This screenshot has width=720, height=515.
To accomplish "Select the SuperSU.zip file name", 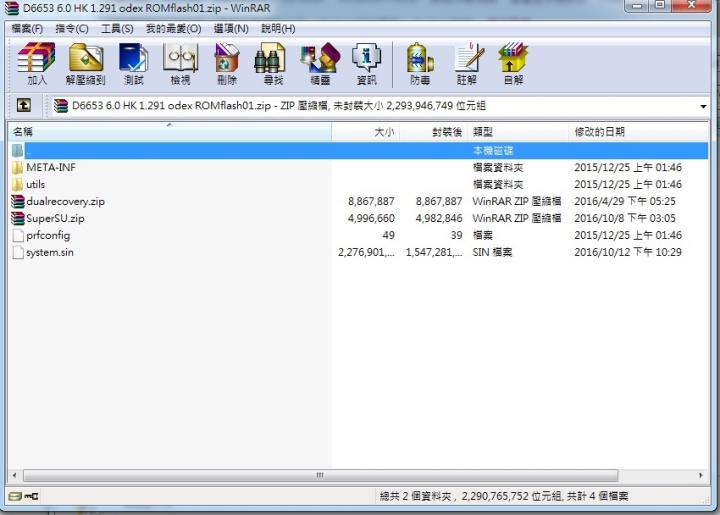I will click(x=55, y=218).
